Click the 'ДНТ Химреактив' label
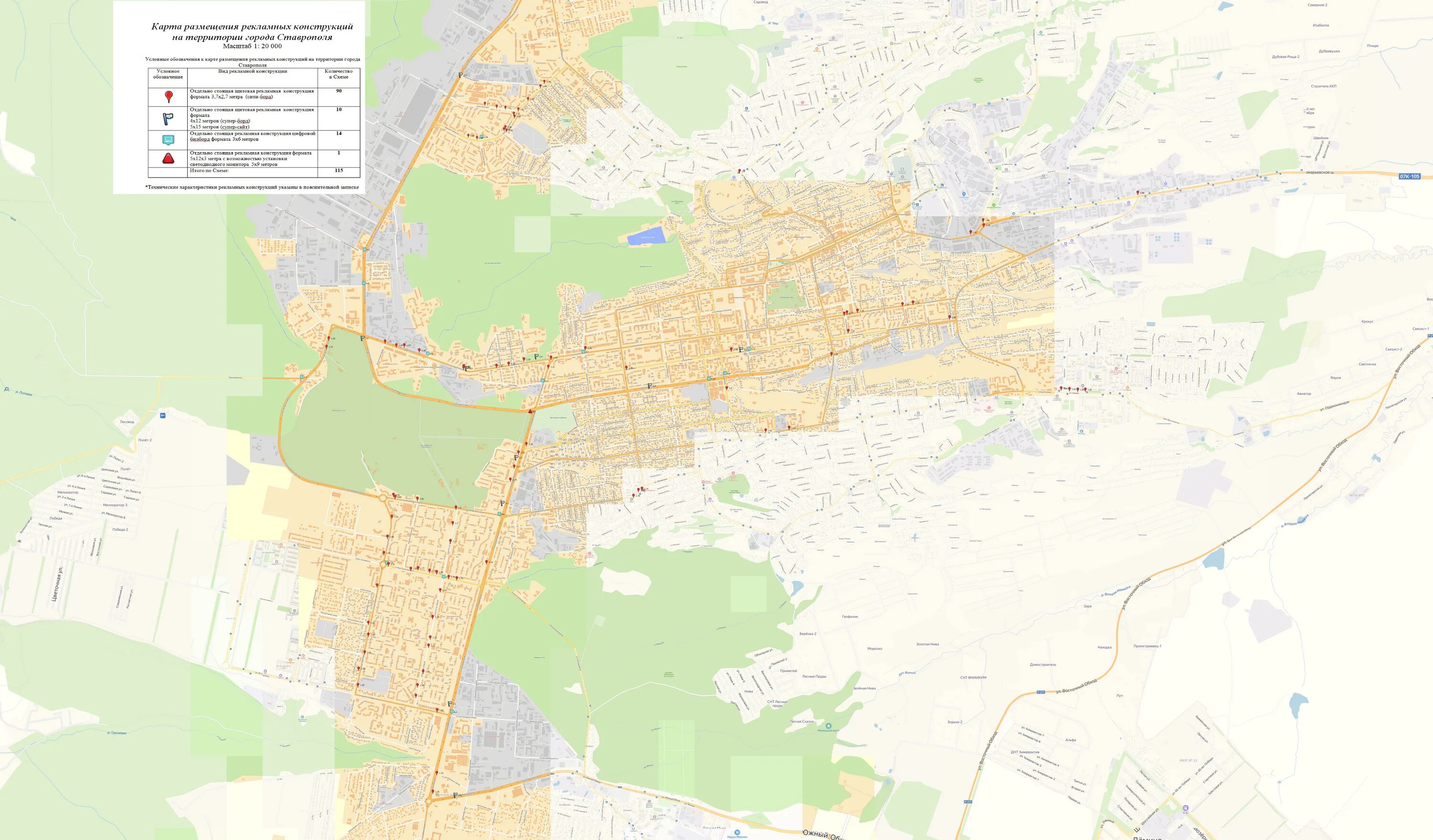This screenshot has height=840, width=1433. 1025,752
